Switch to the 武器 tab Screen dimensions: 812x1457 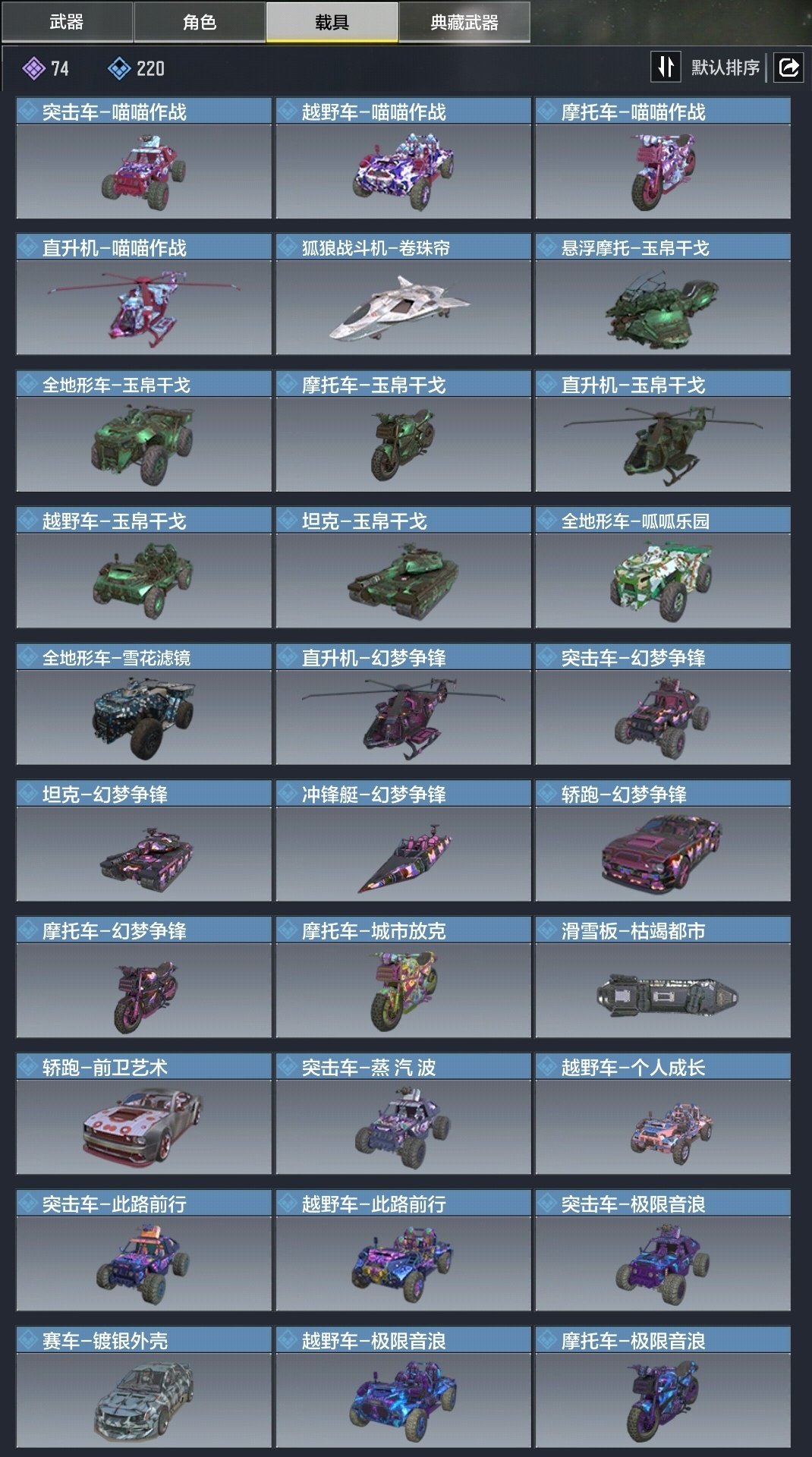tap(67, 22)
